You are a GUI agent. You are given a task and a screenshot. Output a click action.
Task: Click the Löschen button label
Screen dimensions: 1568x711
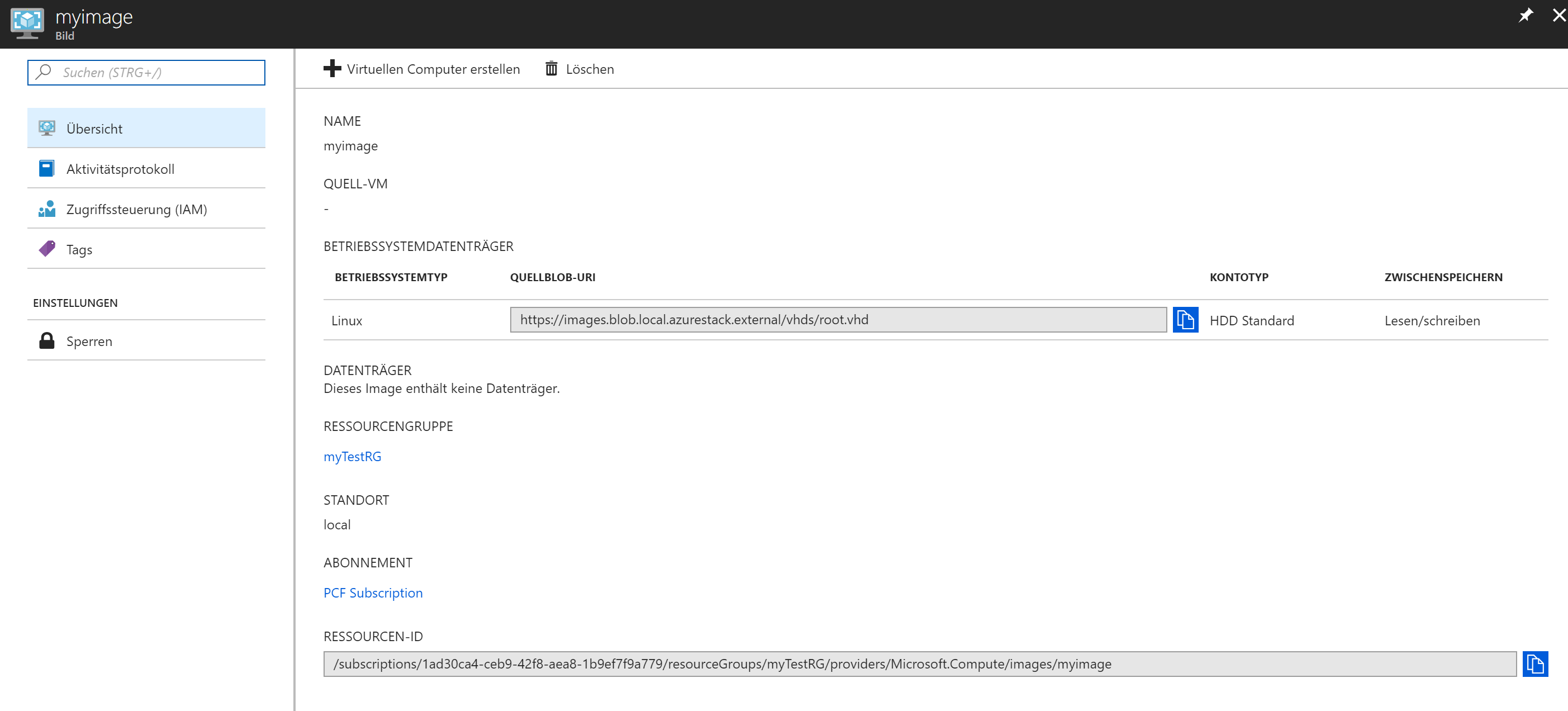pos(590,69)
